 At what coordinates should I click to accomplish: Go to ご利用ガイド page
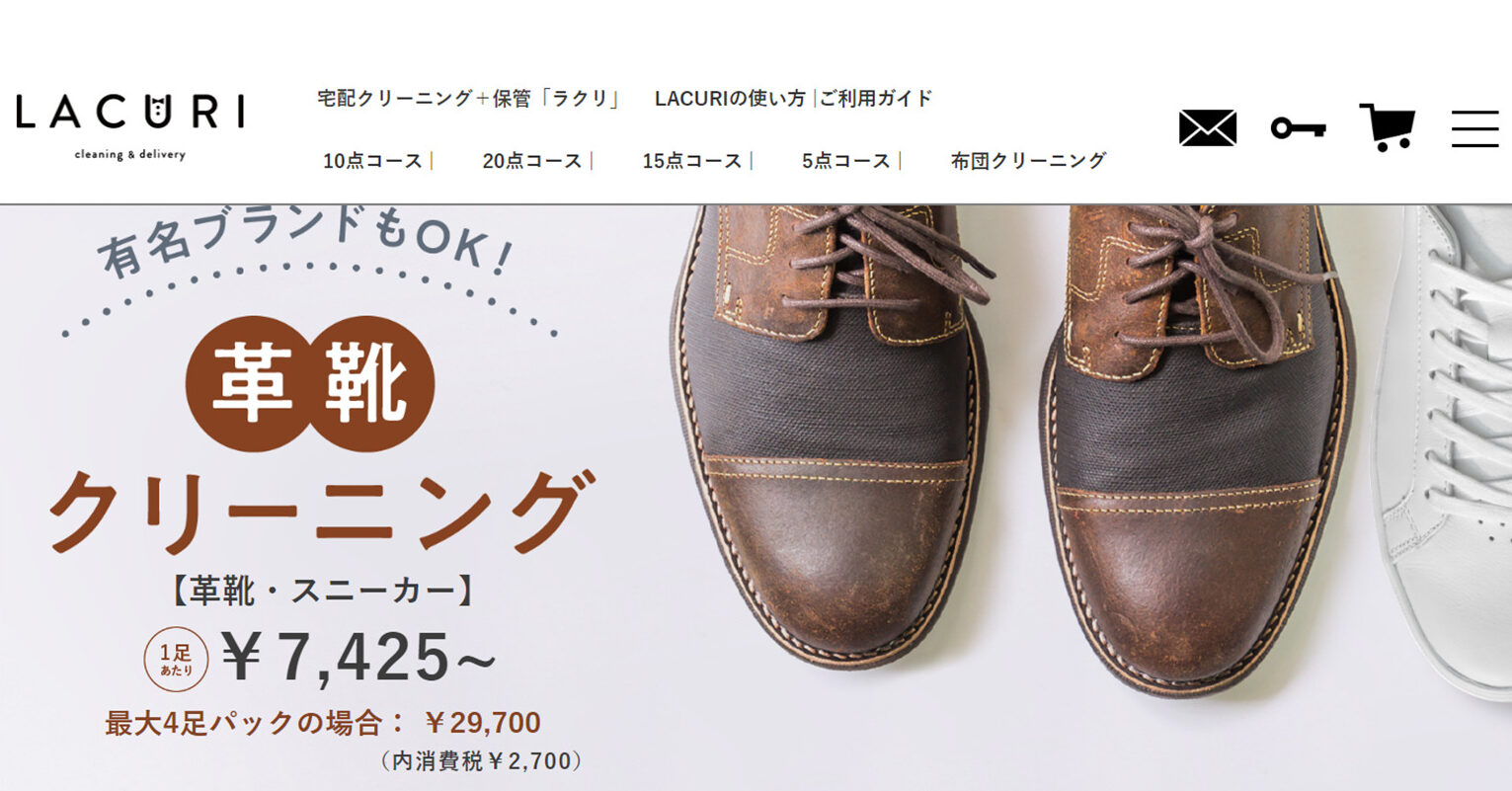[876, 99]
